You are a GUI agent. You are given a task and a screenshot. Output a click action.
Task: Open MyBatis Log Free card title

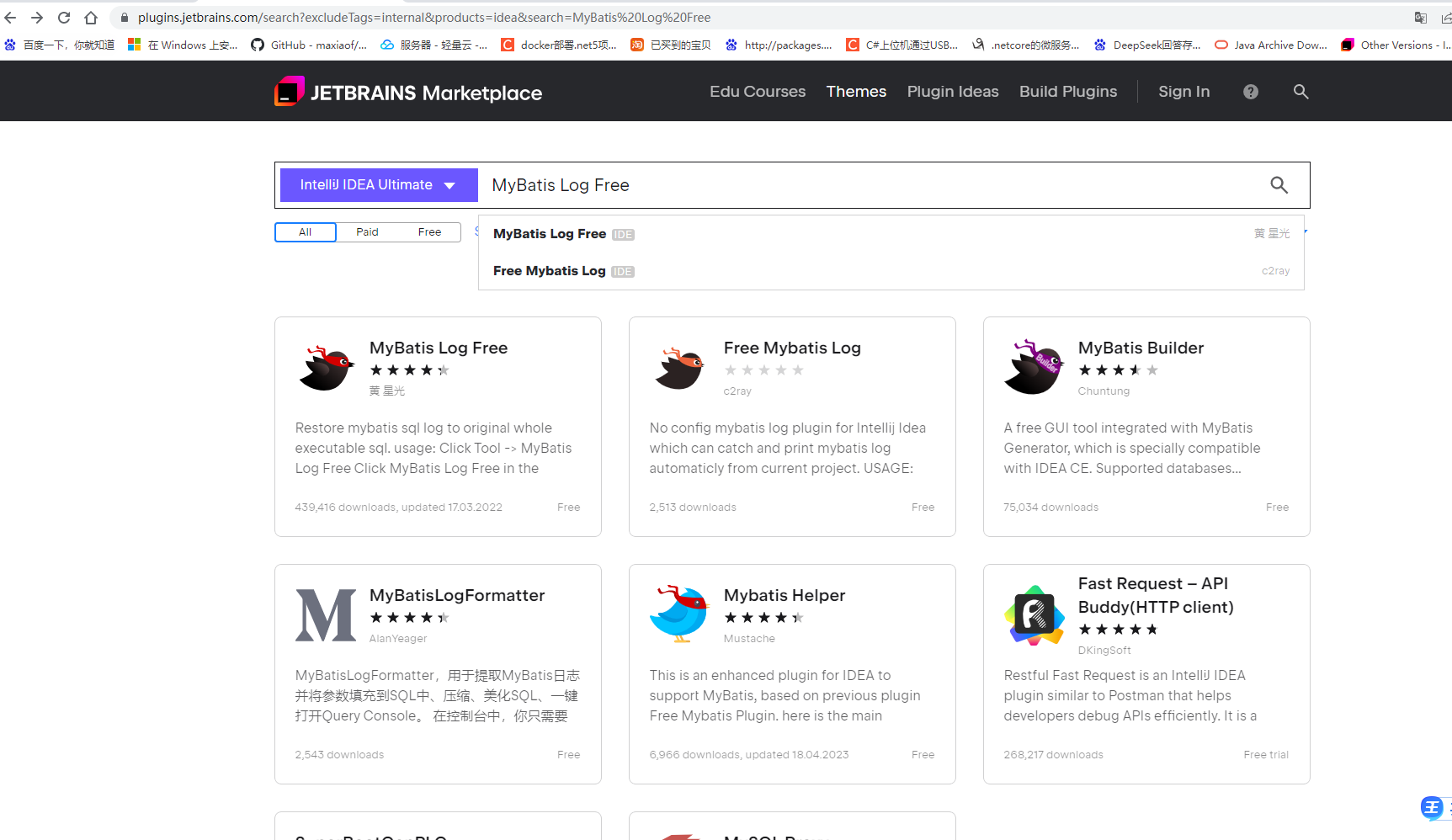(x=439, y=348)
